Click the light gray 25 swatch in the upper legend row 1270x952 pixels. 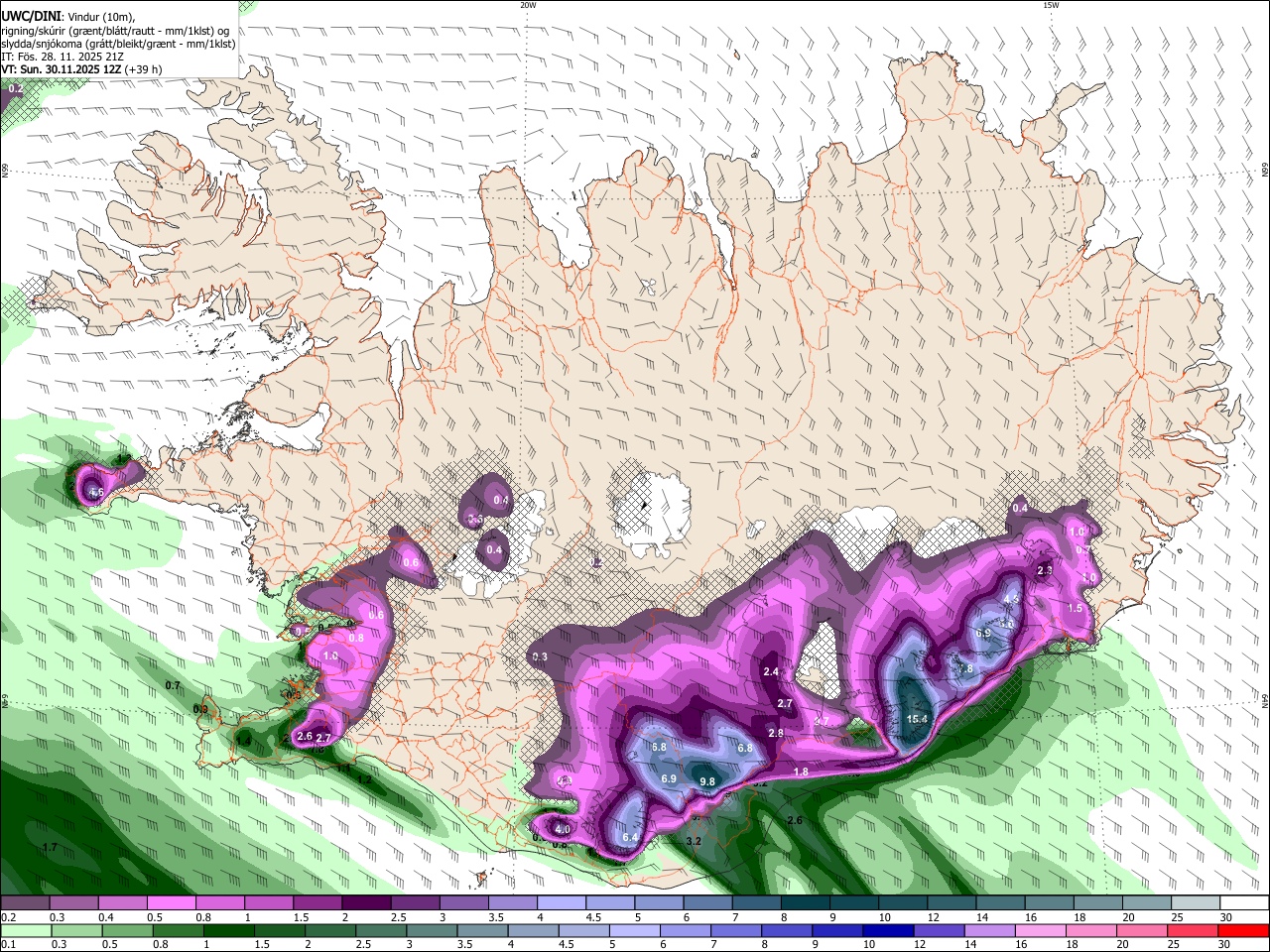point(1196,903)
